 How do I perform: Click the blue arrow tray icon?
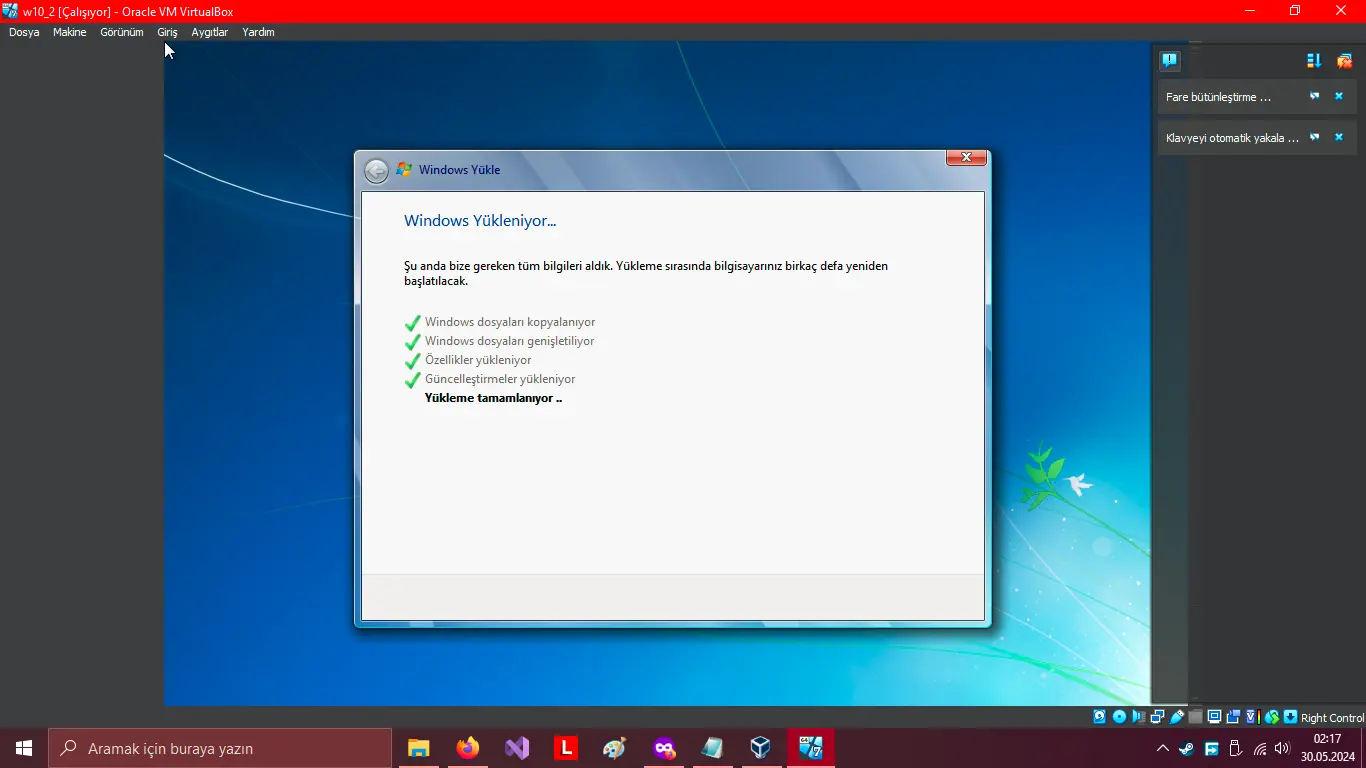click(1211, 748)
